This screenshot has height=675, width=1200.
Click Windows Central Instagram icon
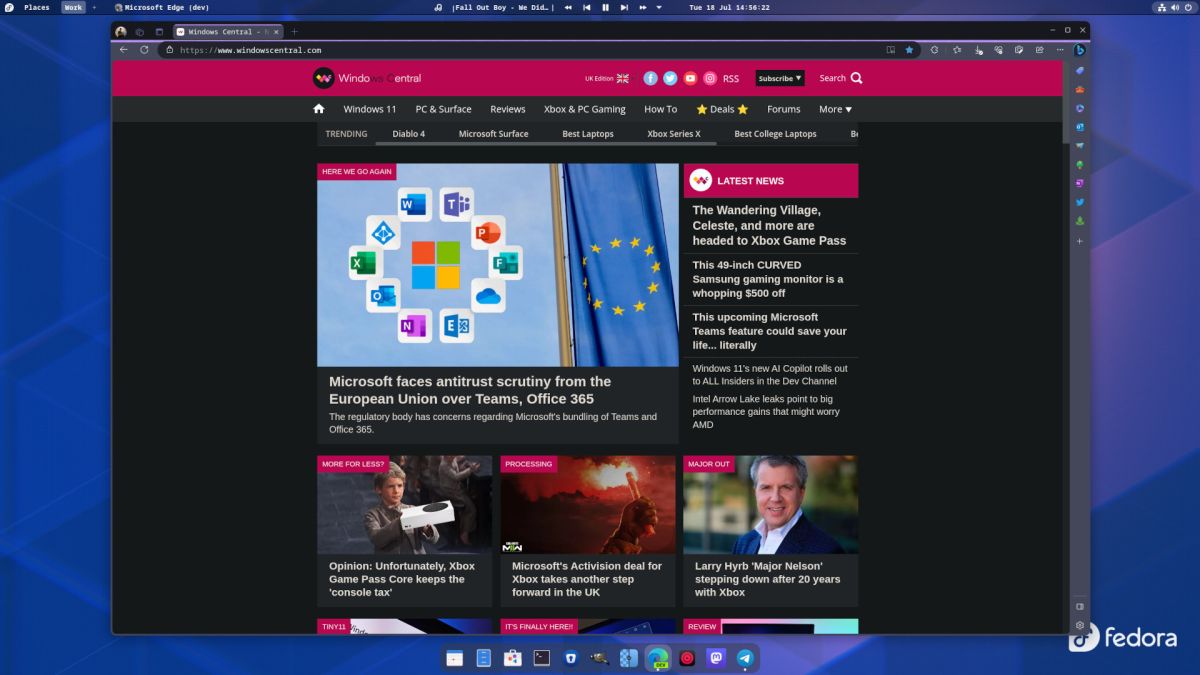710,78
